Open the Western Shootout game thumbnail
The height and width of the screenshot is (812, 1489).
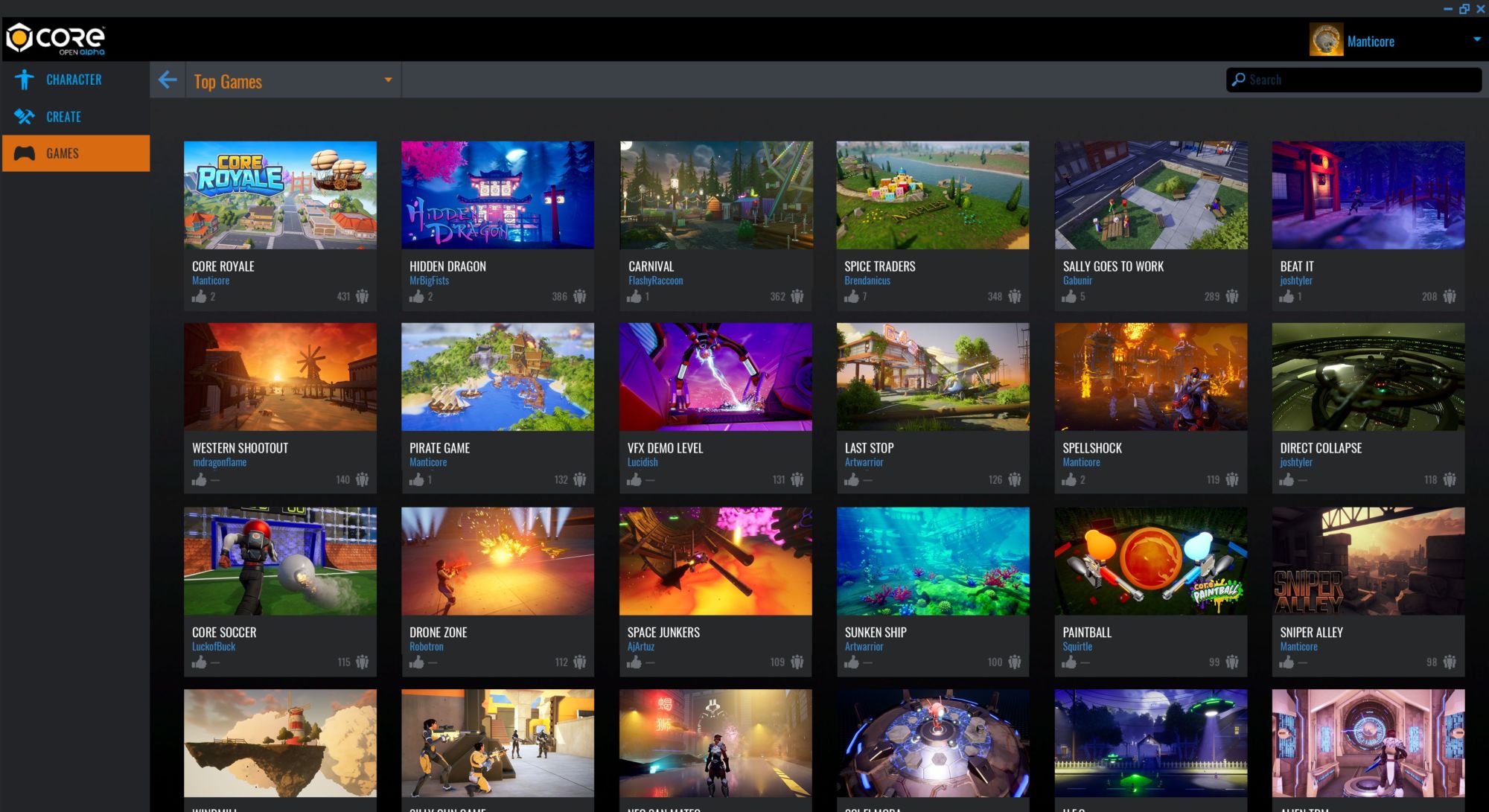click(280, 377)
